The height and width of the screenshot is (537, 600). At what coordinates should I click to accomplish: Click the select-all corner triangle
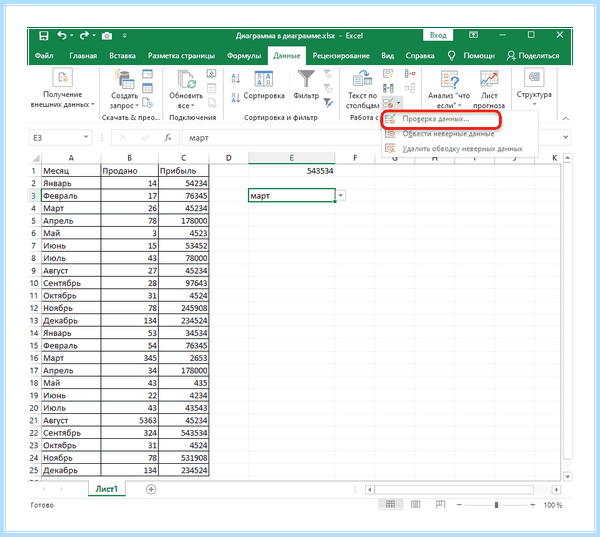tap(36, 158)
